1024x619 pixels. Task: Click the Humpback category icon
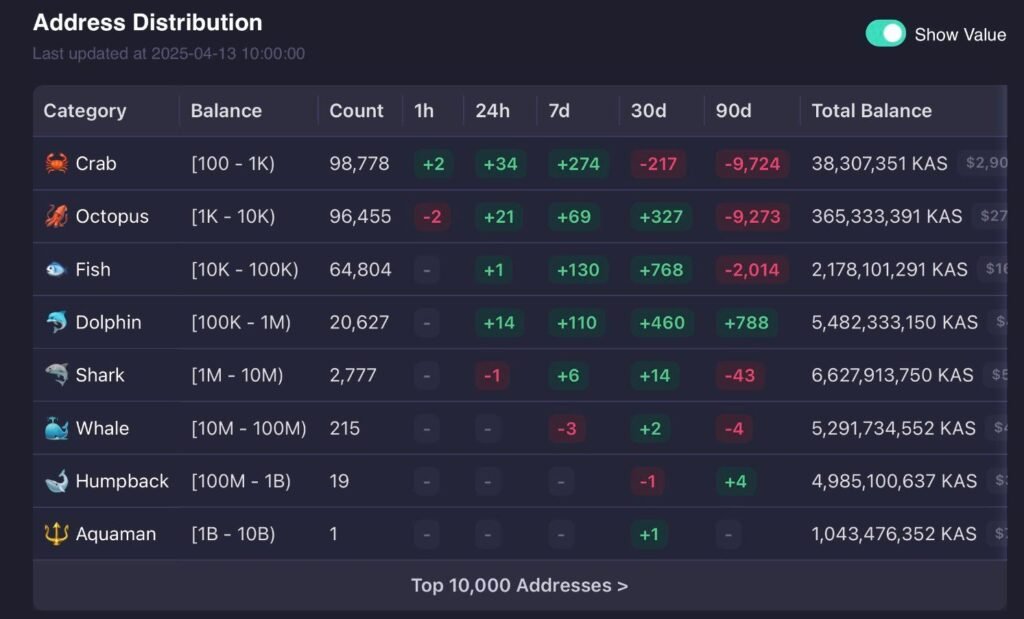point(56,481)
